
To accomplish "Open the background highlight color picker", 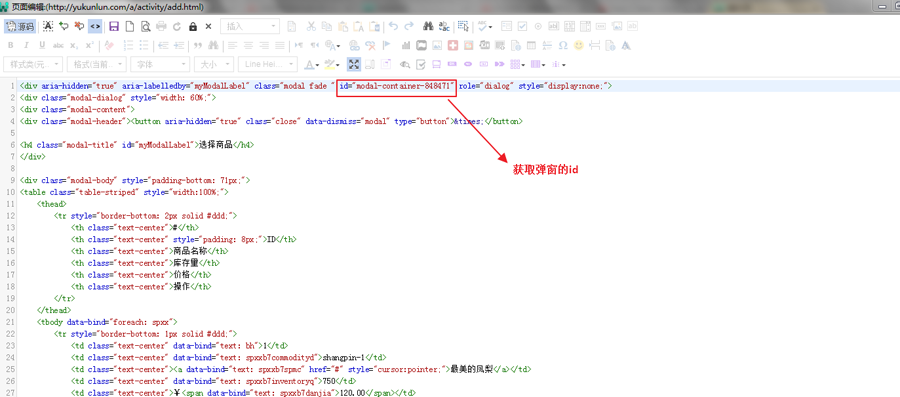I will [x=332, y=64].
